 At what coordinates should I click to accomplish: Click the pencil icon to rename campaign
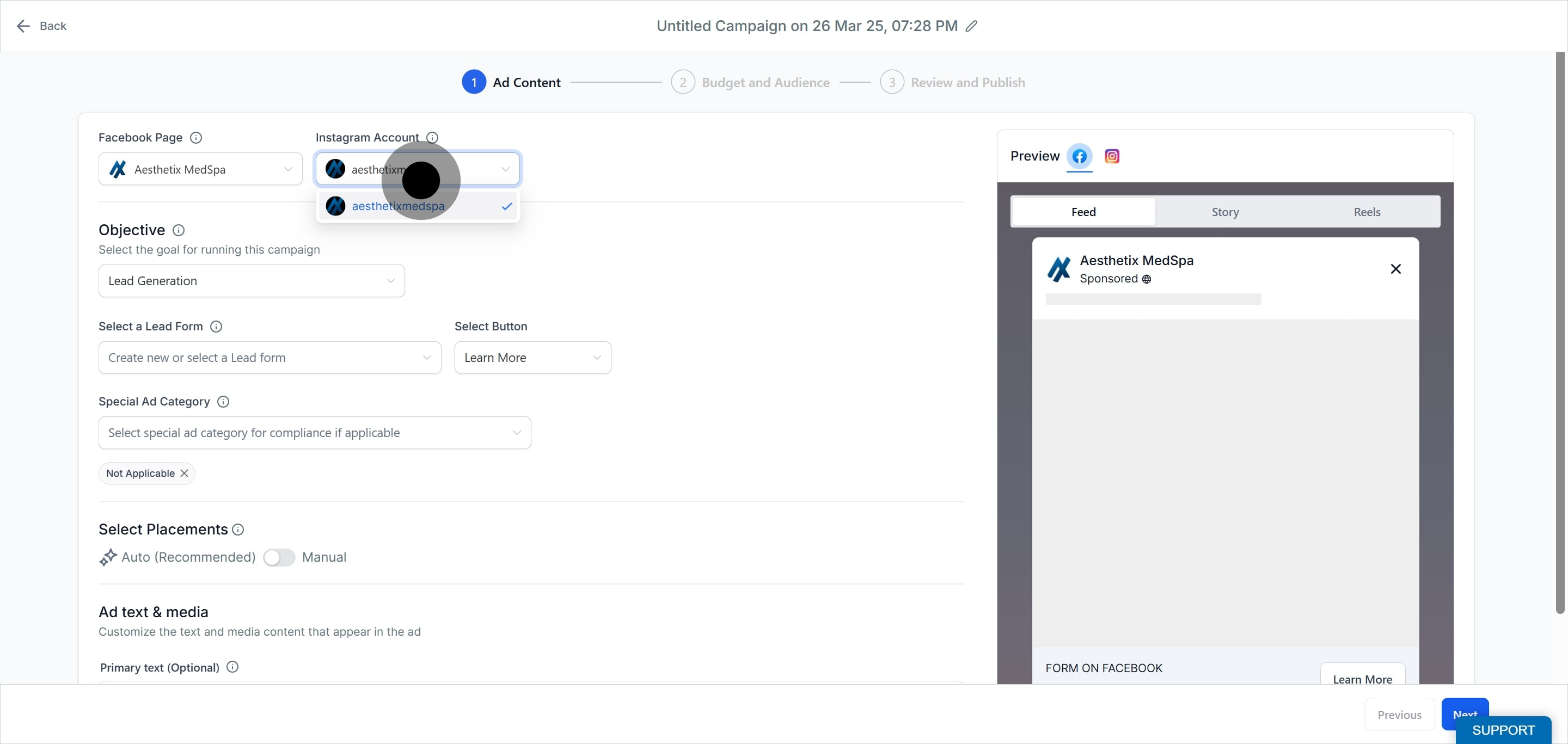pyautogui.click(x=971, y=26)
